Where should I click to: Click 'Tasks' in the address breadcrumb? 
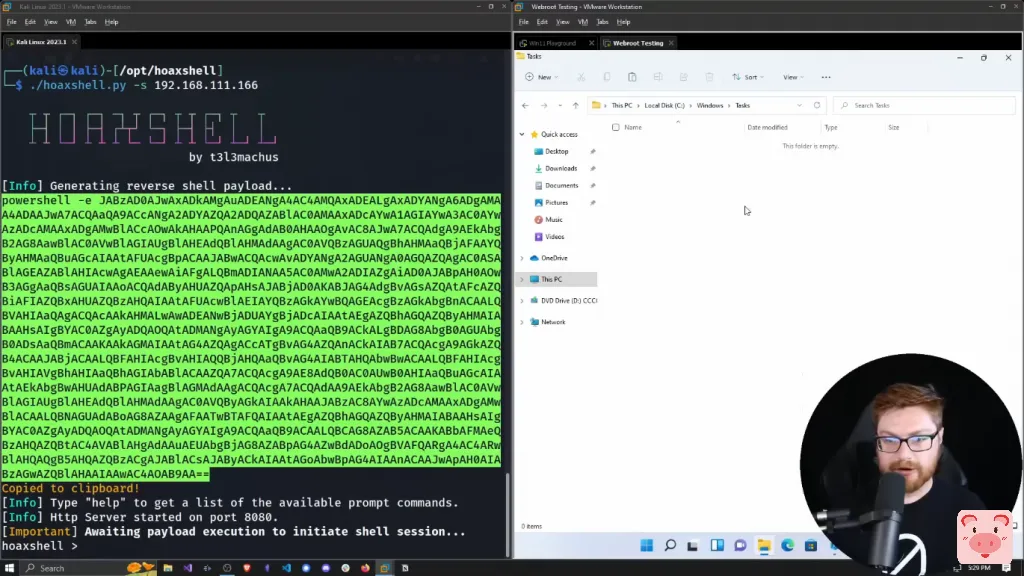pyautogui.click(x=743, y=105)
